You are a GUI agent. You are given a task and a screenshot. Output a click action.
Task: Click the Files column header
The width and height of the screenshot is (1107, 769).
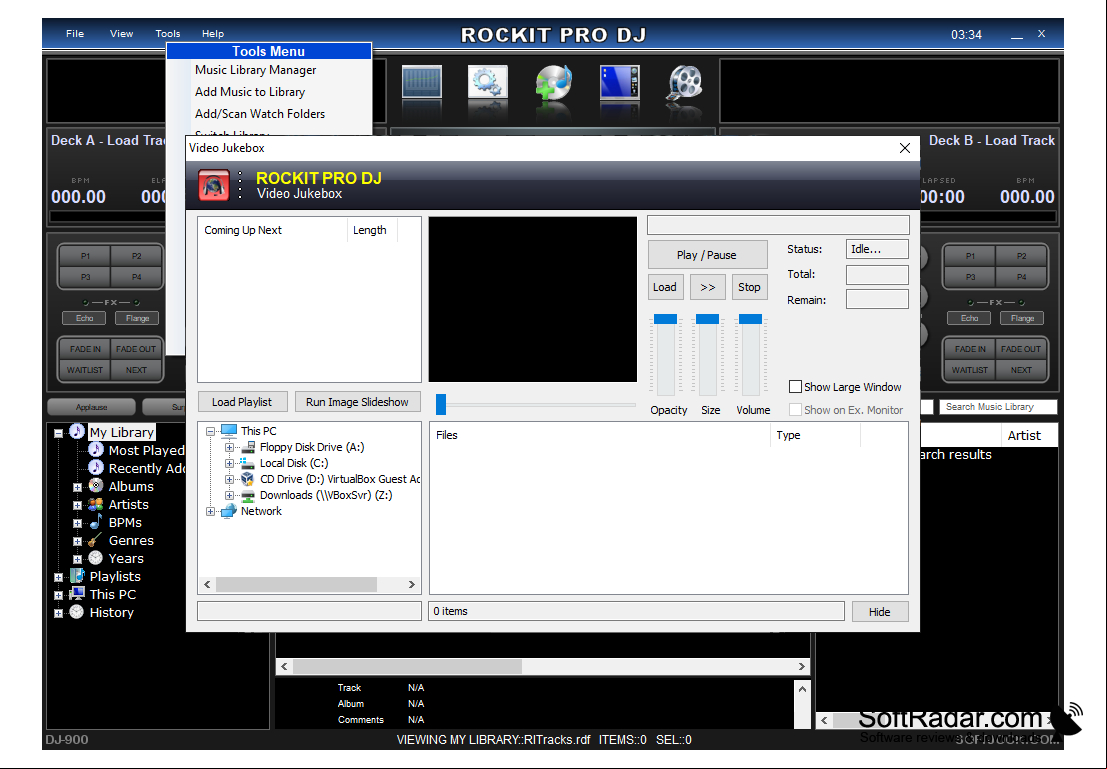599,435
